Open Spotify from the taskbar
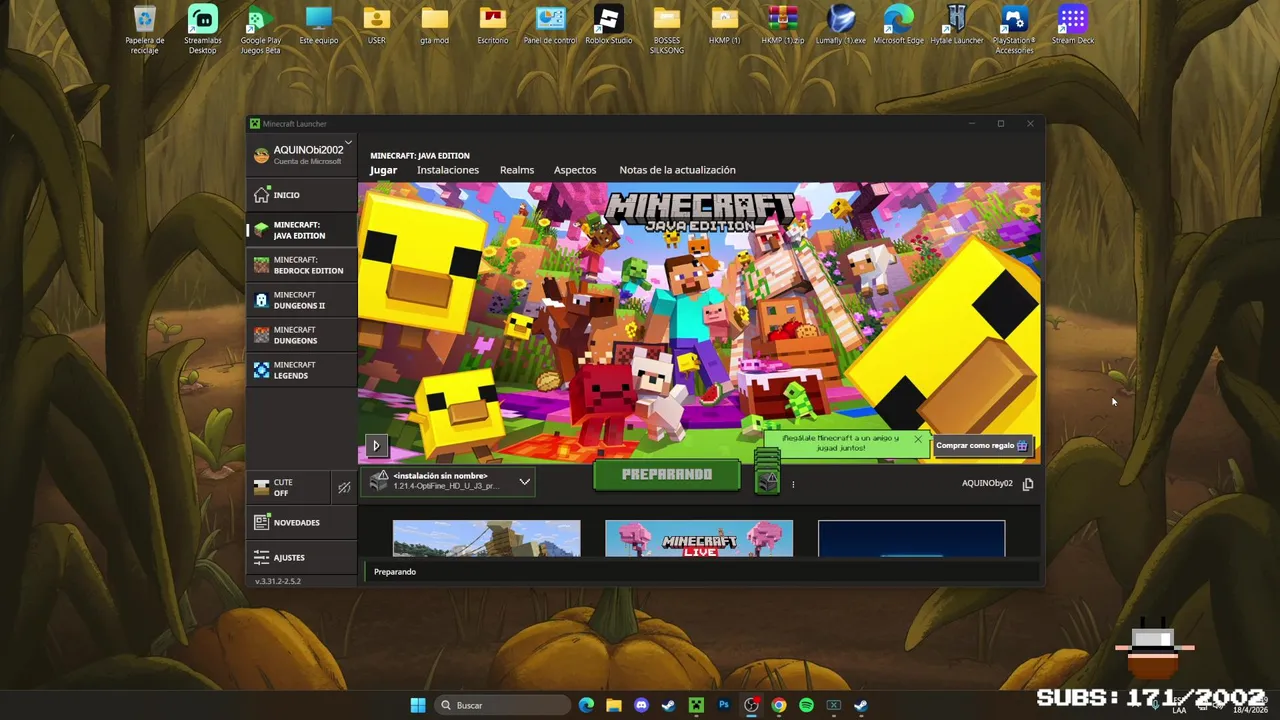Image resolution: width=1280 pixels, height=720 pixels. [x=806, y=705]
